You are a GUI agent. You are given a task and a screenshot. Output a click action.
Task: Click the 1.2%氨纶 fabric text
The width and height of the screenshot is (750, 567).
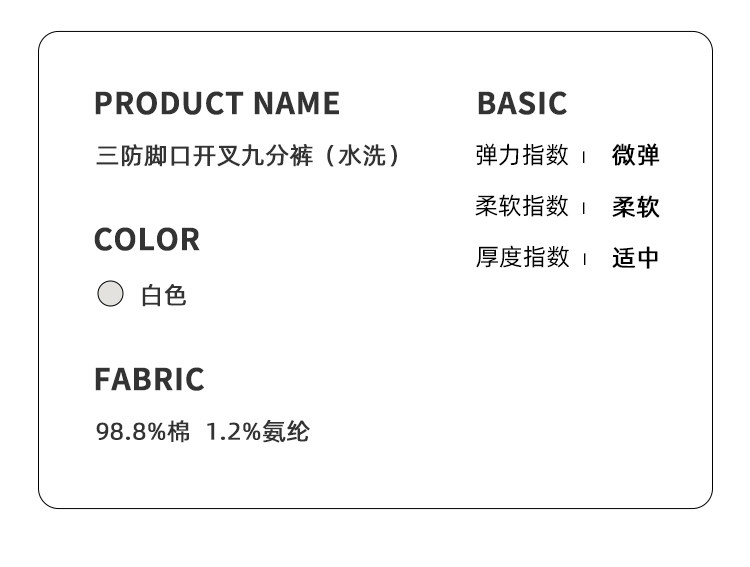[257, 432]
